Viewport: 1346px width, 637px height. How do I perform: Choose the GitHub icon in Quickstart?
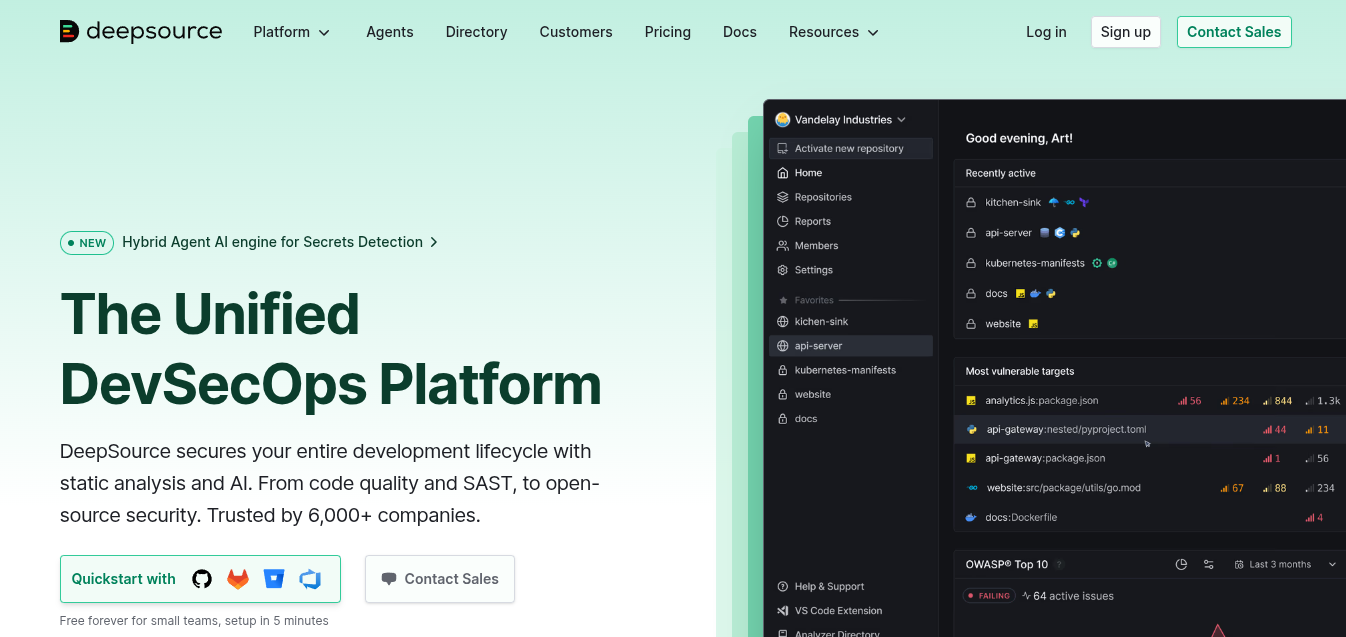click(x=202, y=579)
